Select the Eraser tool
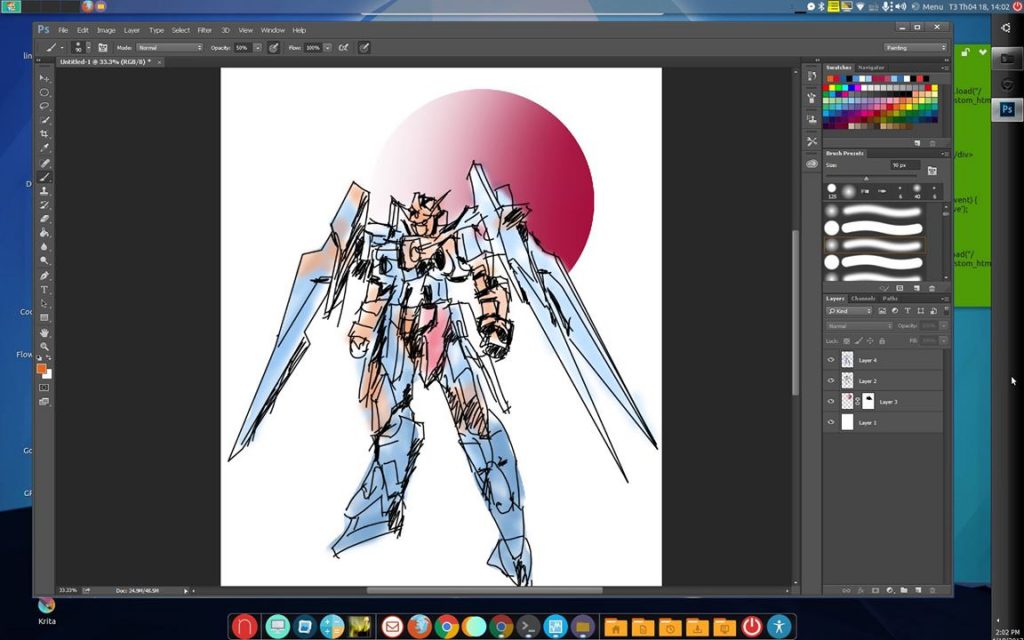1024x640 pixels. 44,219
